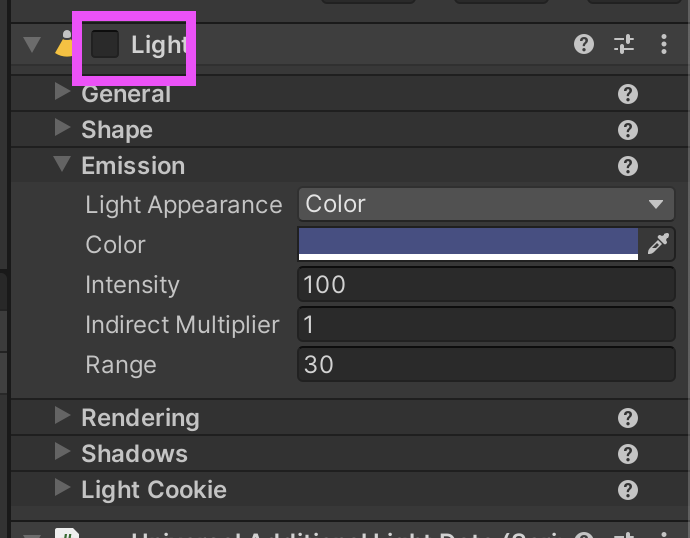Open help for Shape section
The image size is (690, 538).
point(628,130)
